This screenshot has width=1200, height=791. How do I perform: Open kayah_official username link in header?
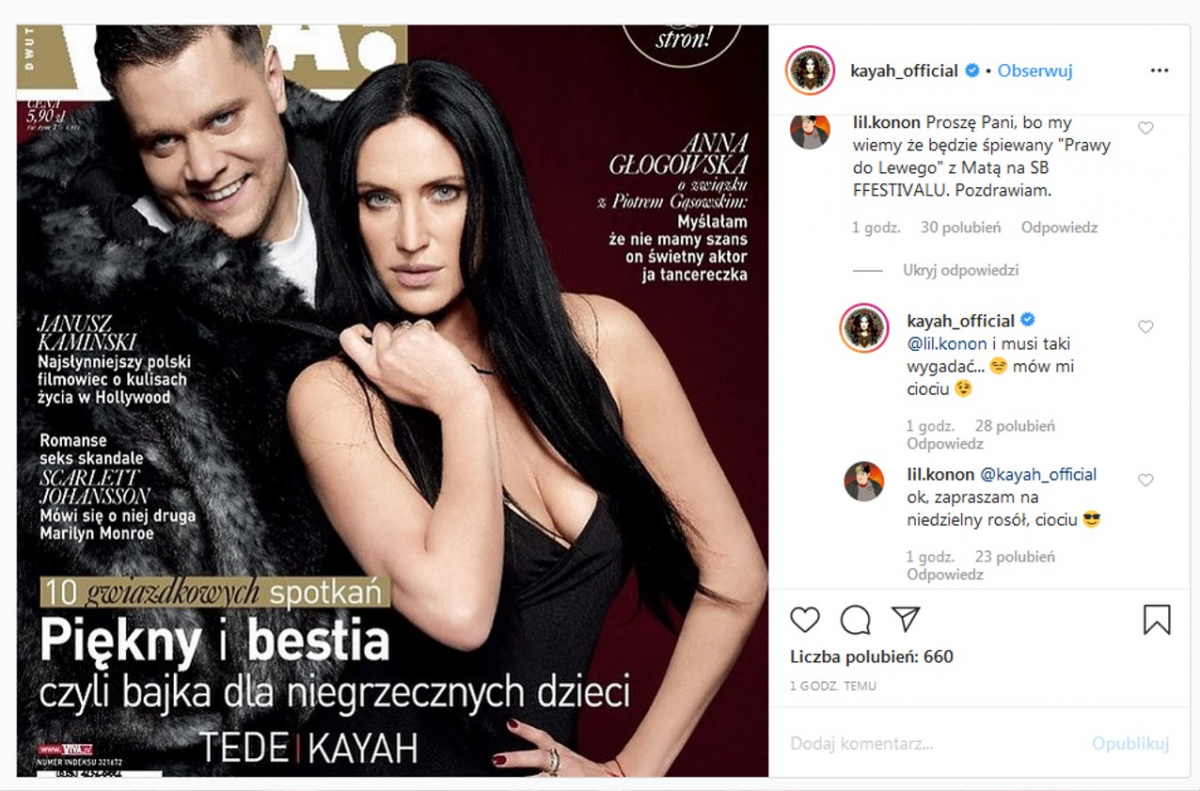tap(904, 71)
